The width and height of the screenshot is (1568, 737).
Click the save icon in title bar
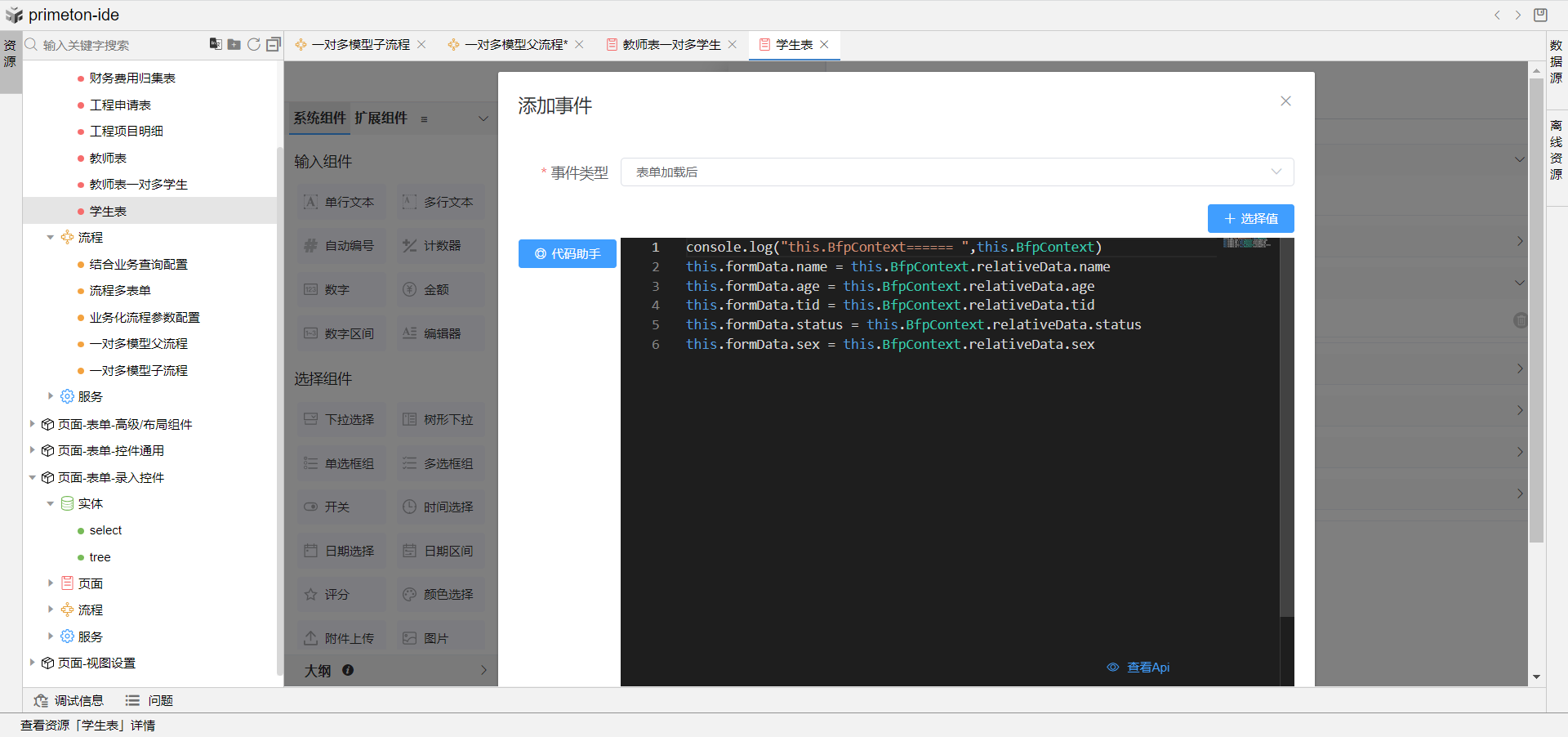point(1541,15)
